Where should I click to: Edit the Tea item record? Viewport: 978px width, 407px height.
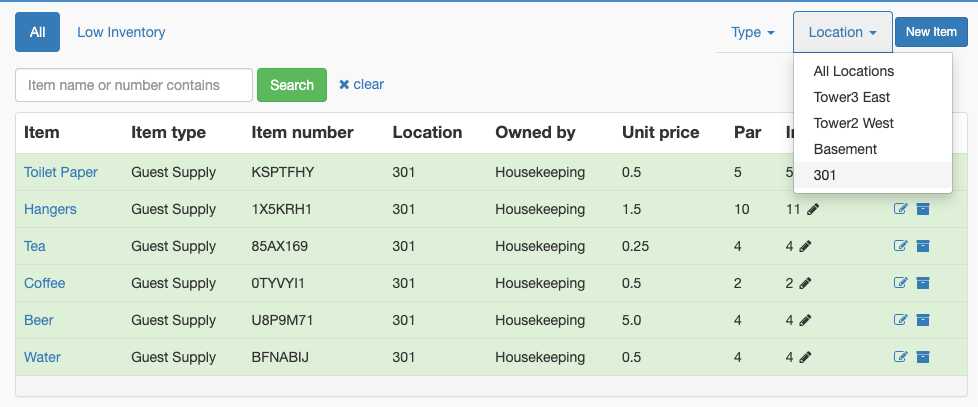900,246
